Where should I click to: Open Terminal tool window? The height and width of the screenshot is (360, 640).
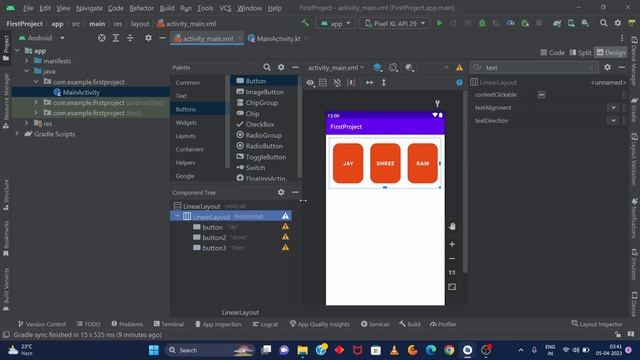point(169,324)
